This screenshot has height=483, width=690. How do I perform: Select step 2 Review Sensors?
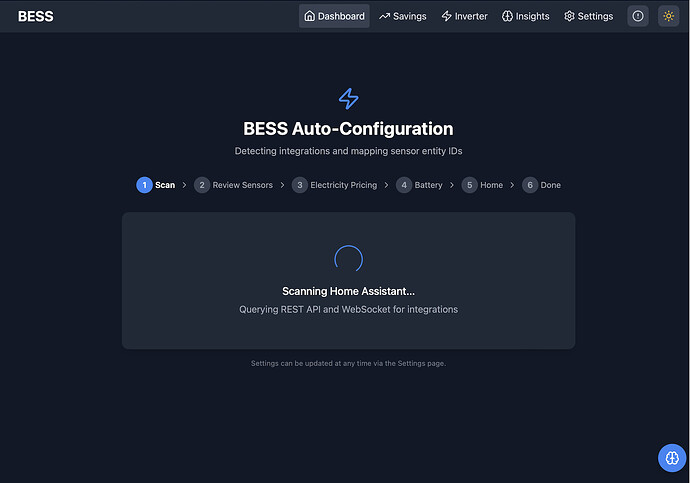(233, 185)
